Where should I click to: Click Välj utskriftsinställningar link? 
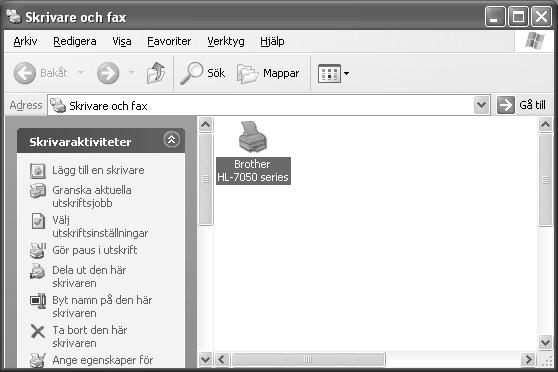click(x=100, y=226)
